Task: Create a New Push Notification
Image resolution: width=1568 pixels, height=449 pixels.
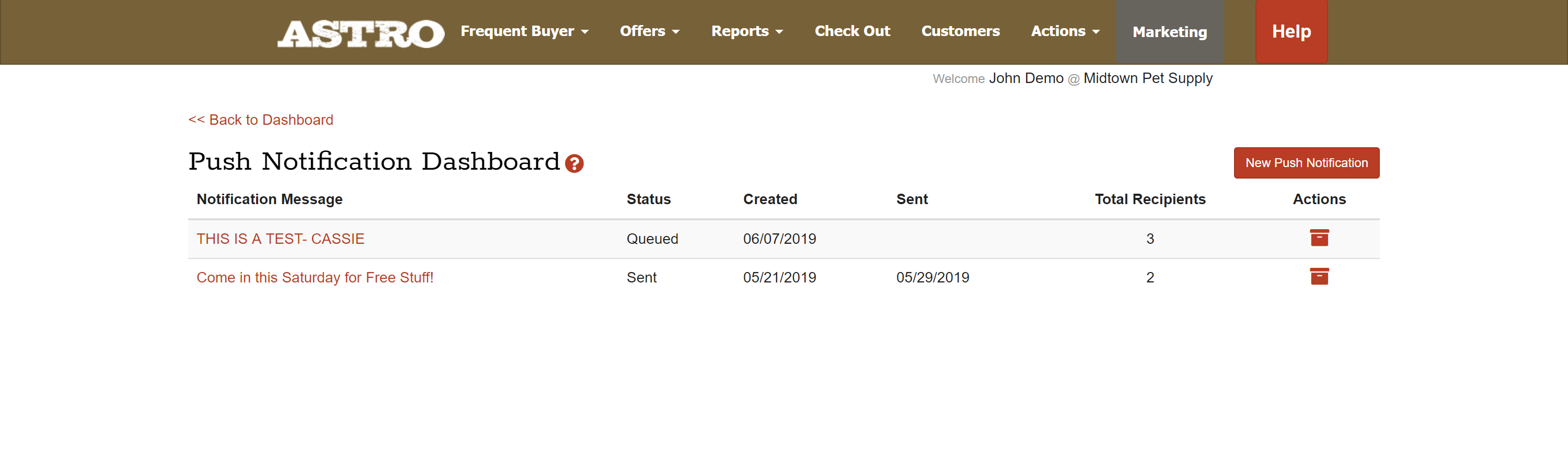Action: tap(1306, 163)
